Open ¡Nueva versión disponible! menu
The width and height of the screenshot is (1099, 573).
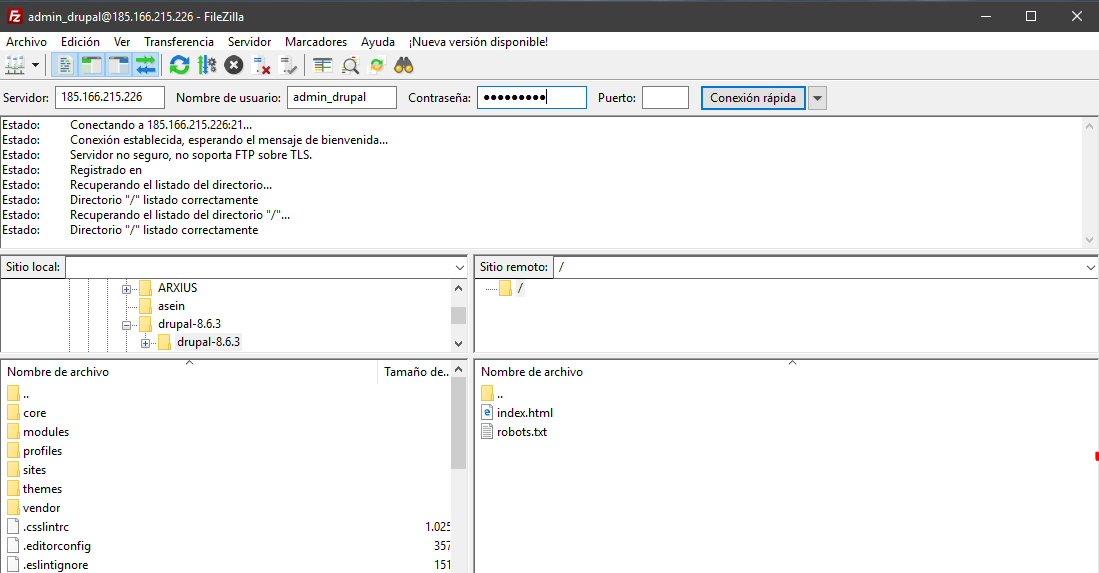tap(478, 42)
